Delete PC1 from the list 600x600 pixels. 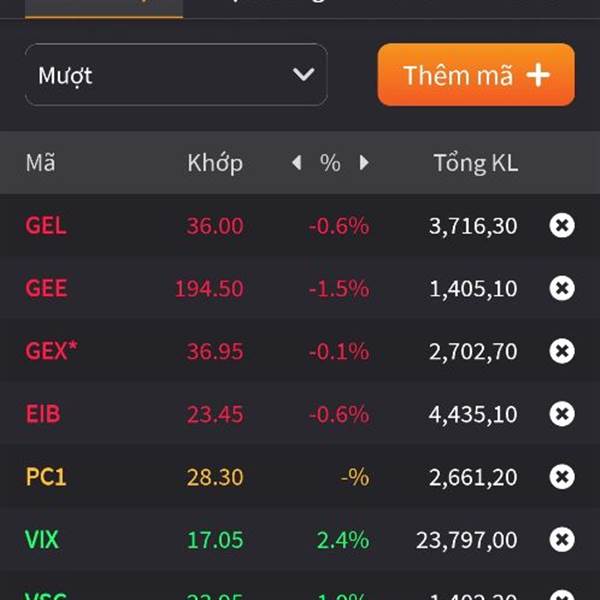coord(562,477)
